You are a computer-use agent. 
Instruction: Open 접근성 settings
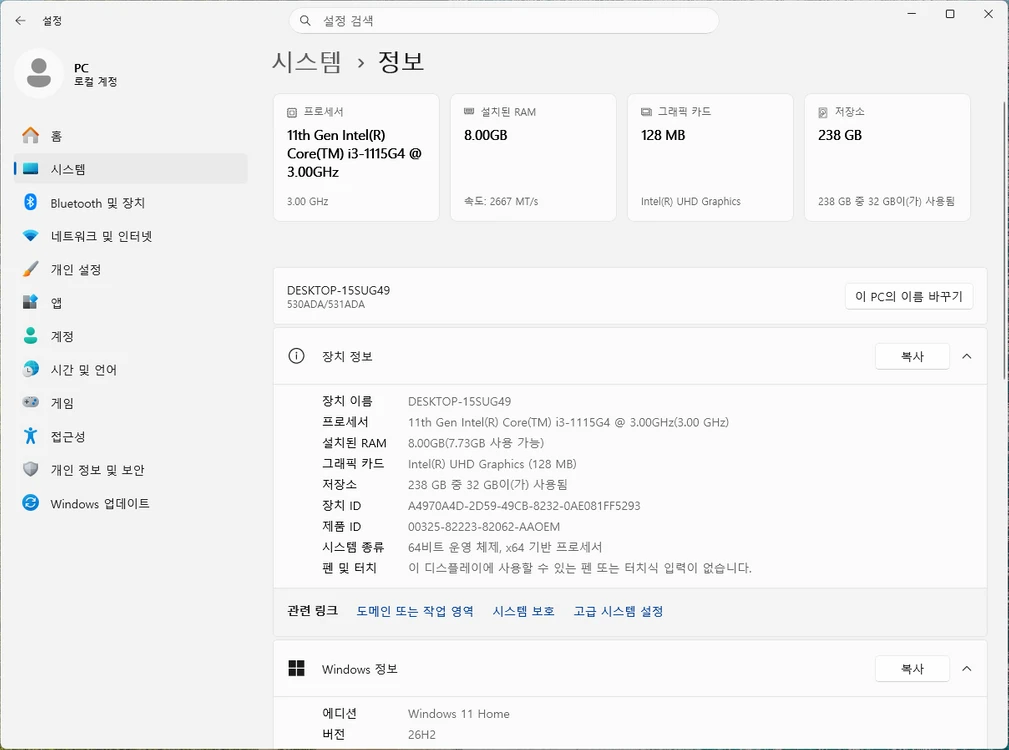[x=131, y=436]
